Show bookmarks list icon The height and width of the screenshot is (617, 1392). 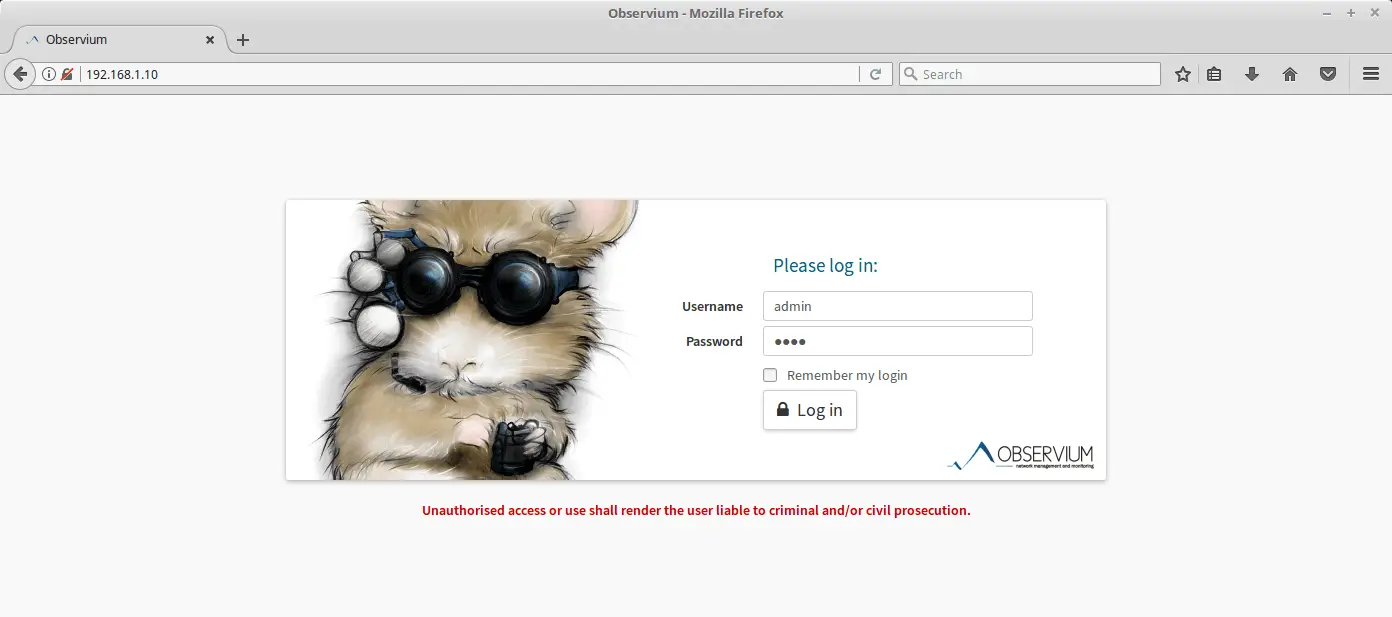pos(1214,74)
